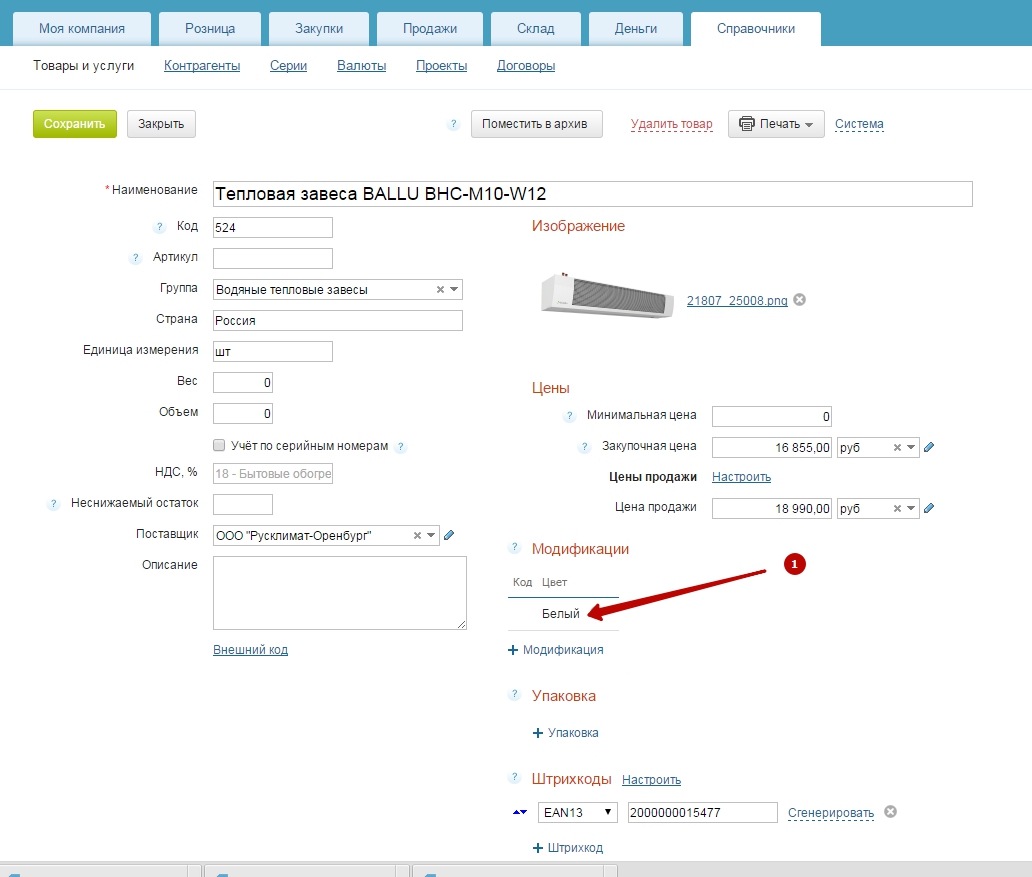The height and width of the screenshot is (877, 1032).
Task: Click help icon for Закупочная цена
Action: 584,446
